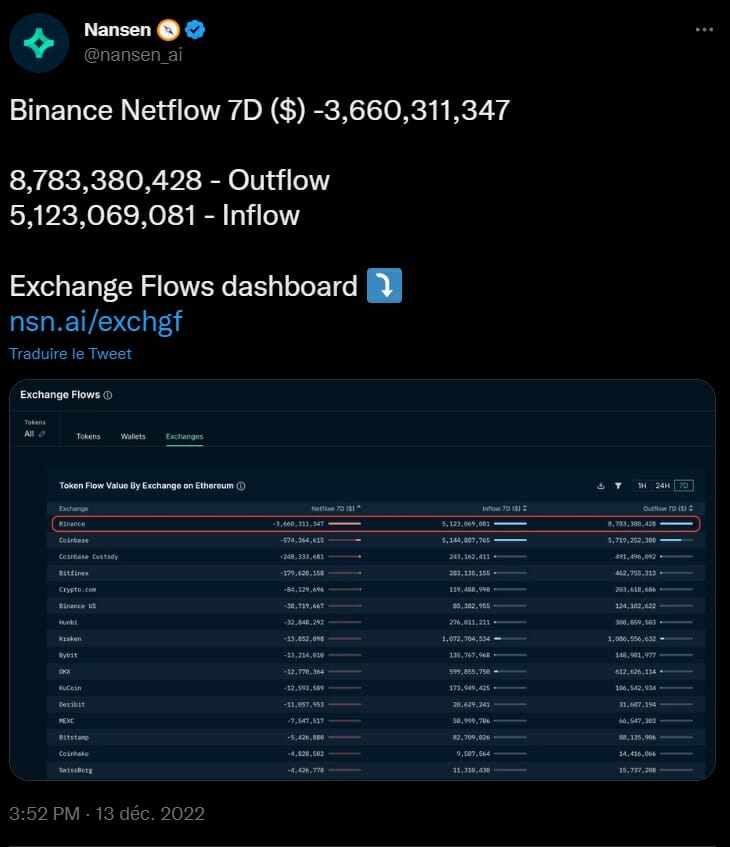Switch to the Tokens tab
Image resolution: width=730 pixels, height=847 pixels.
[x=88, y=437]
